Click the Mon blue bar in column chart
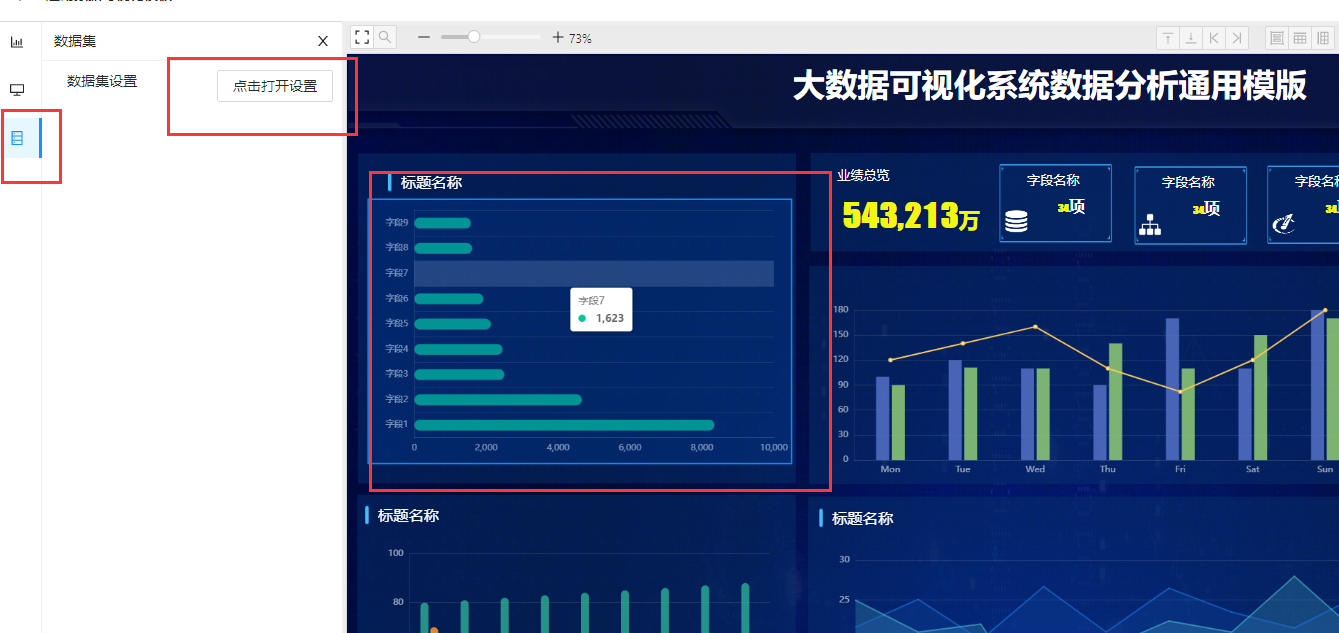Viewport: 1339px width, 633px height. pyautogui.click(x=882, y=418)
